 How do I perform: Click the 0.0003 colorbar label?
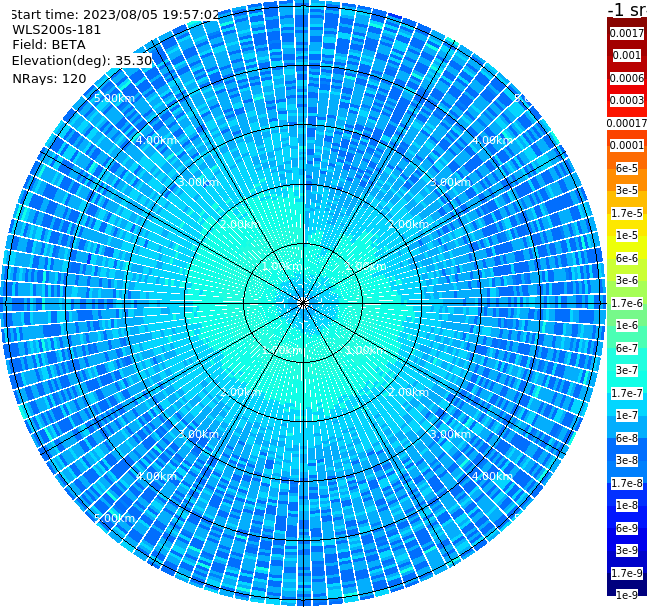coord(627,100)
